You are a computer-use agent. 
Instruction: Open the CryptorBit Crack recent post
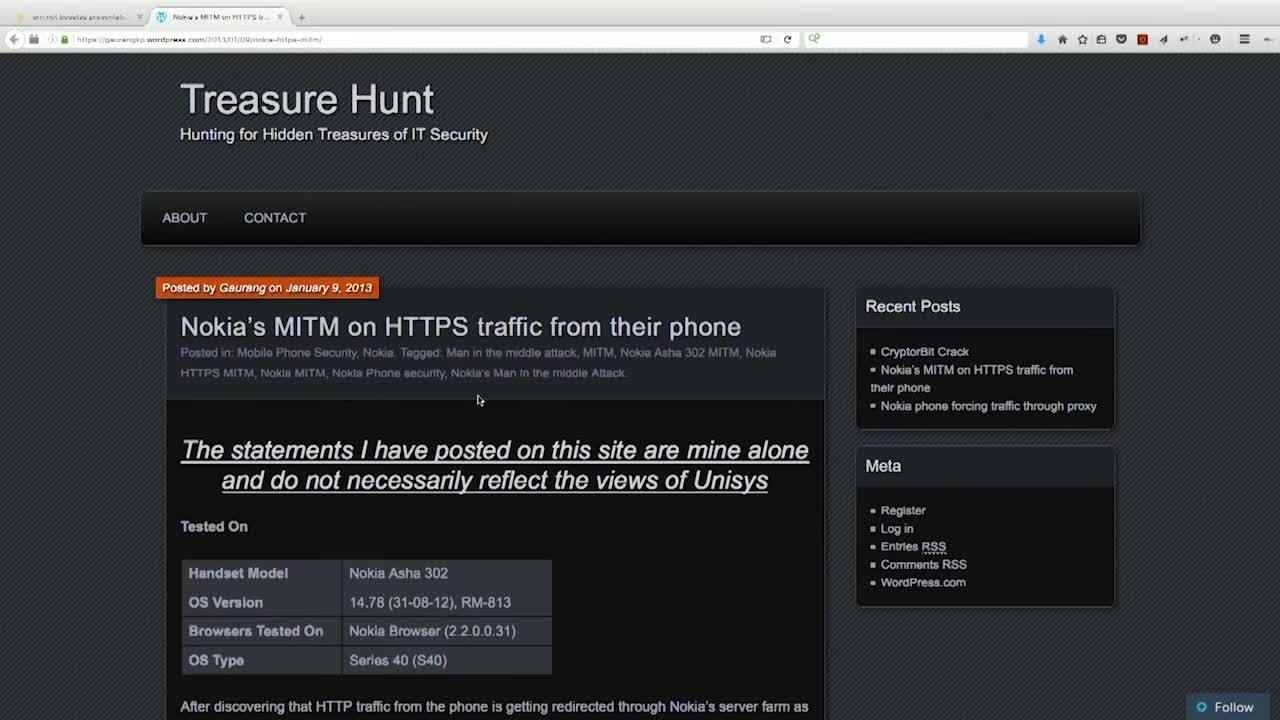[x=924, y=352]
